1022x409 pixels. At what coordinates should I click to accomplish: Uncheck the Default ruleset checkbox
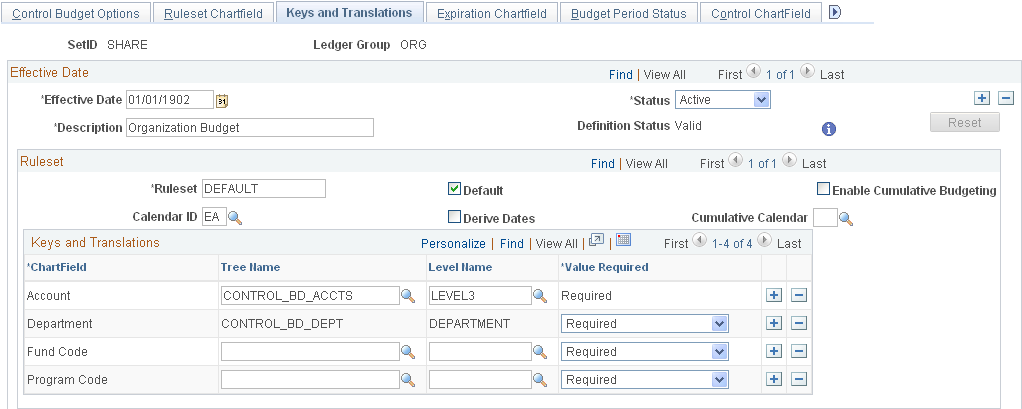click(x=454, y=189)
